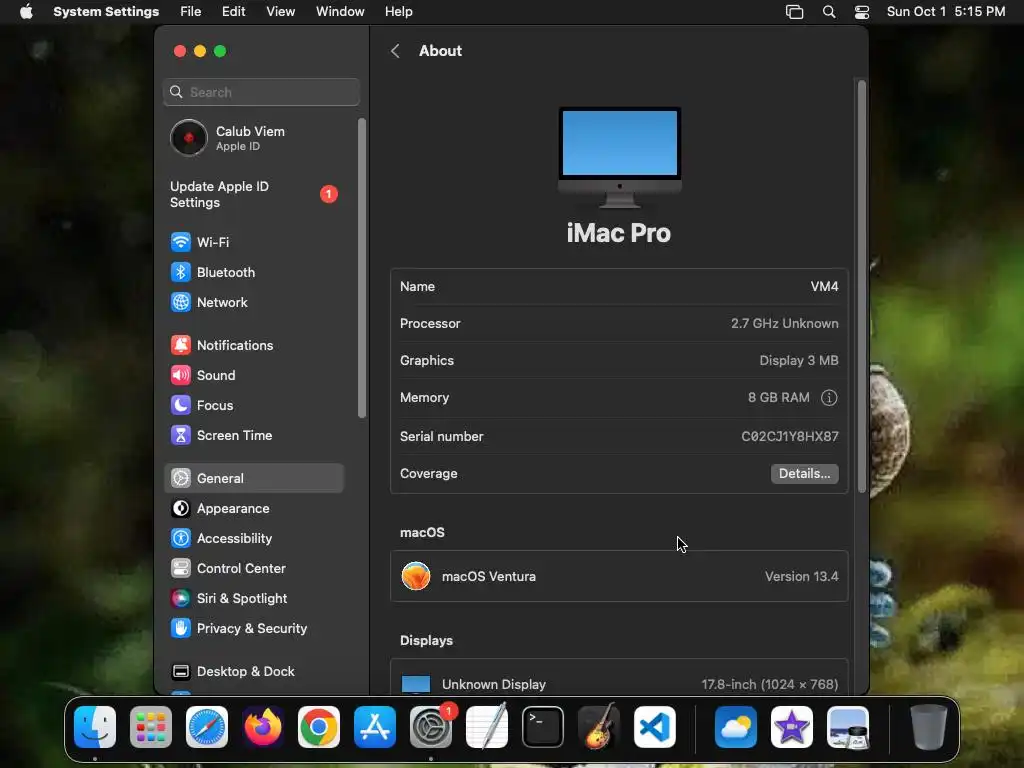Image resolution: width=1024 pixels, height=768 pixels.
Task: Open the Edit menu
Action: click(234, 12)
